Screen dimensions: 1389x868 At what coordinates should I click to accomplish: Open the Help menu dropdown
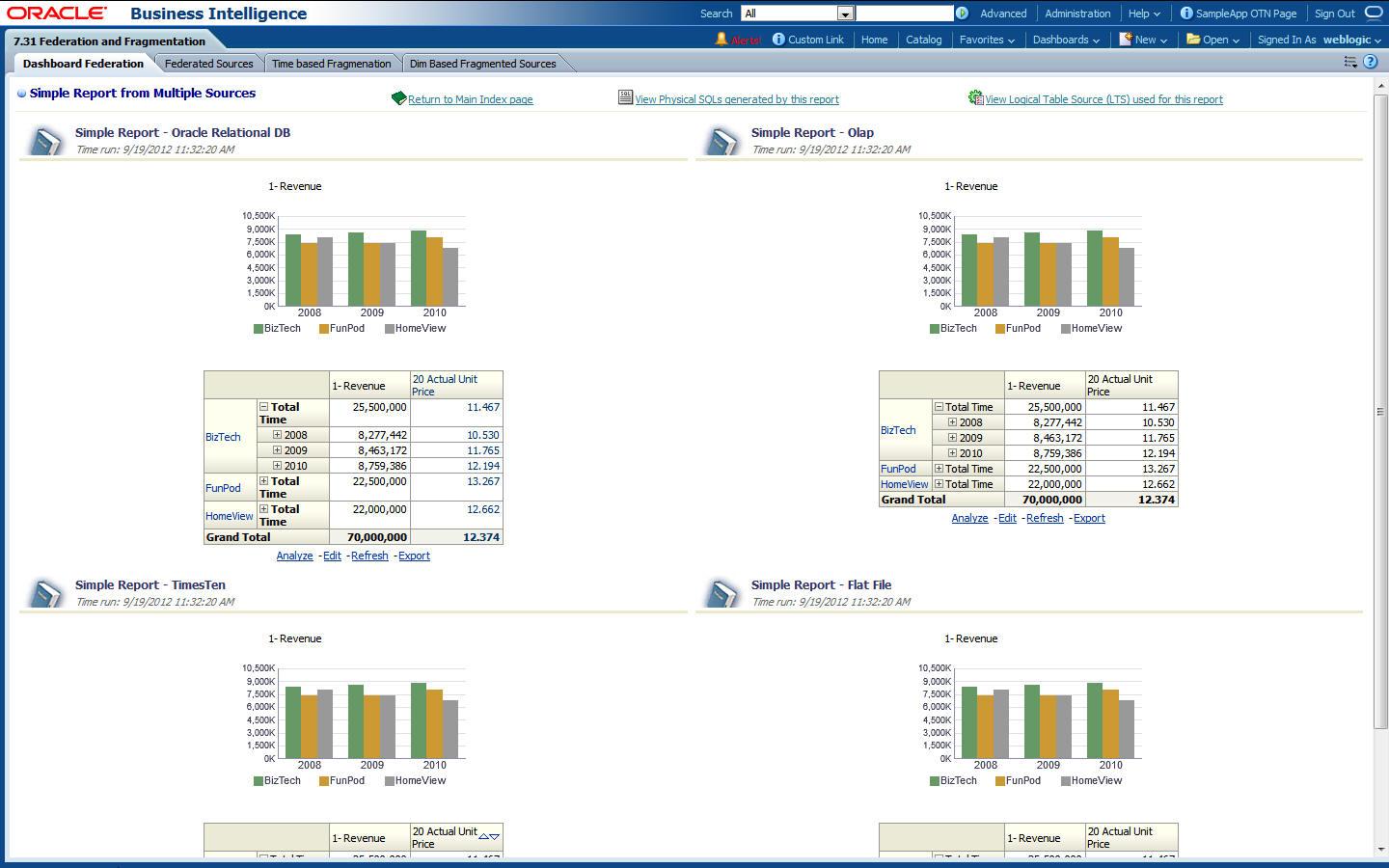[x=1144, y=14]
